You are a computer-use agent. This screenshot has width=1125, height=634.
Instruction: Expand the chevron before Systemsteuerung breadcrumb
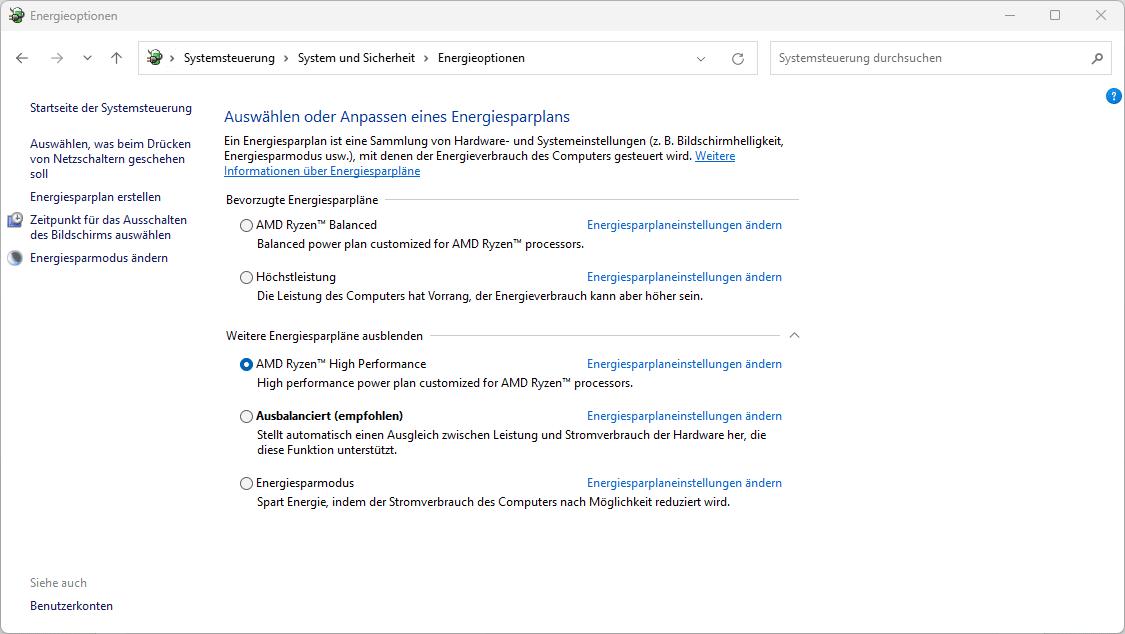point(172,58)
